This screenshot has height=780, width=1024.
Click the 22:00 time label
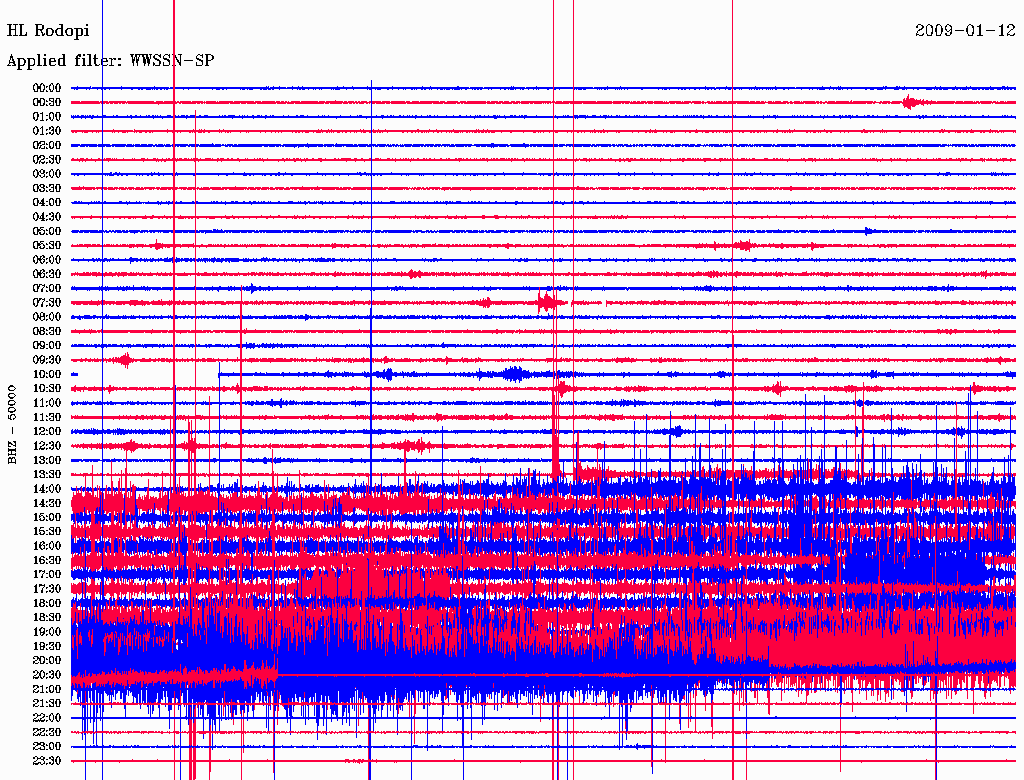point(47,718)
